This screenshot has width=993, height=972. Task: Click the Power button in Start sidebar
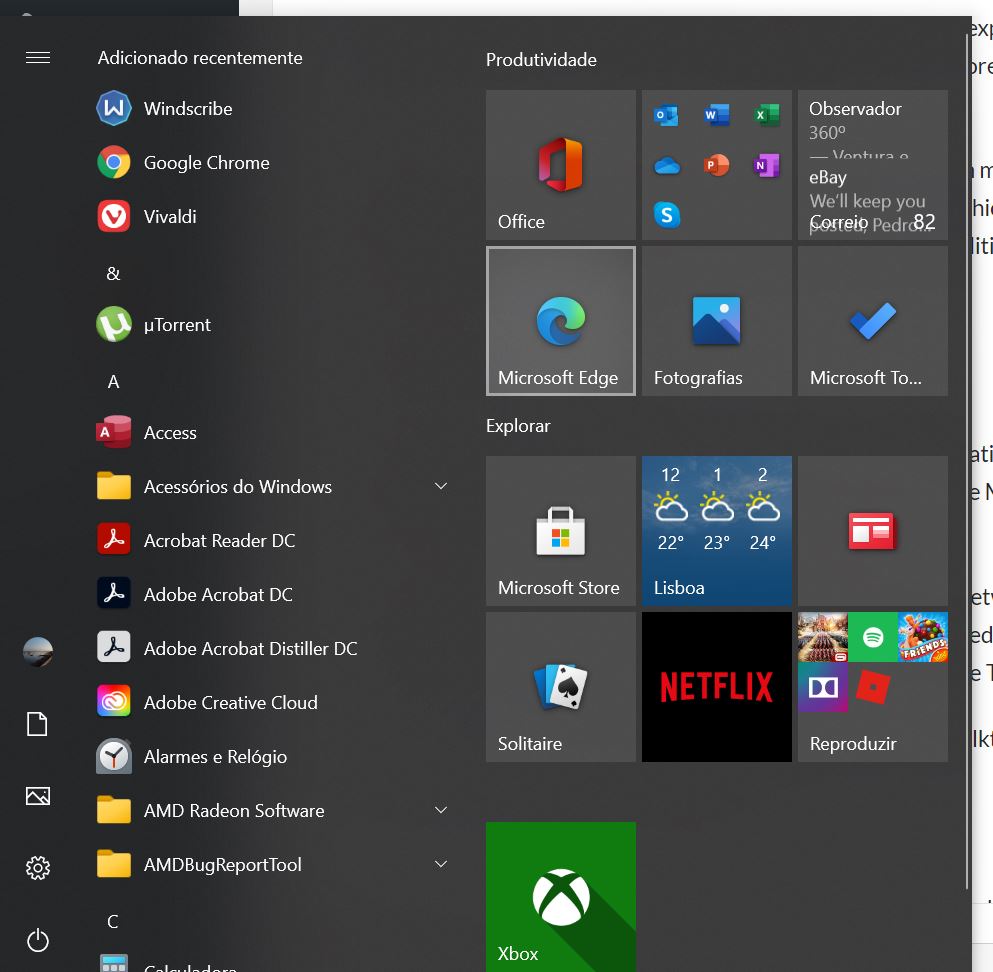(x=38, y=940)
